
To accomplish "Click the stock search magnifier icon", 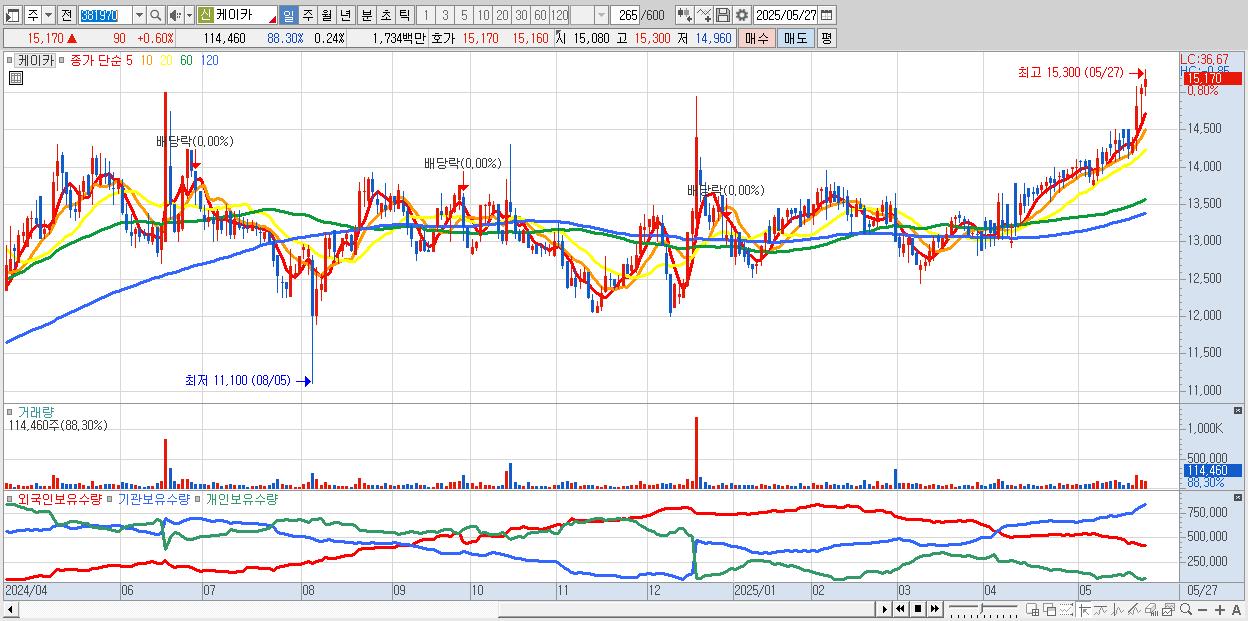I will click(156, 15).
